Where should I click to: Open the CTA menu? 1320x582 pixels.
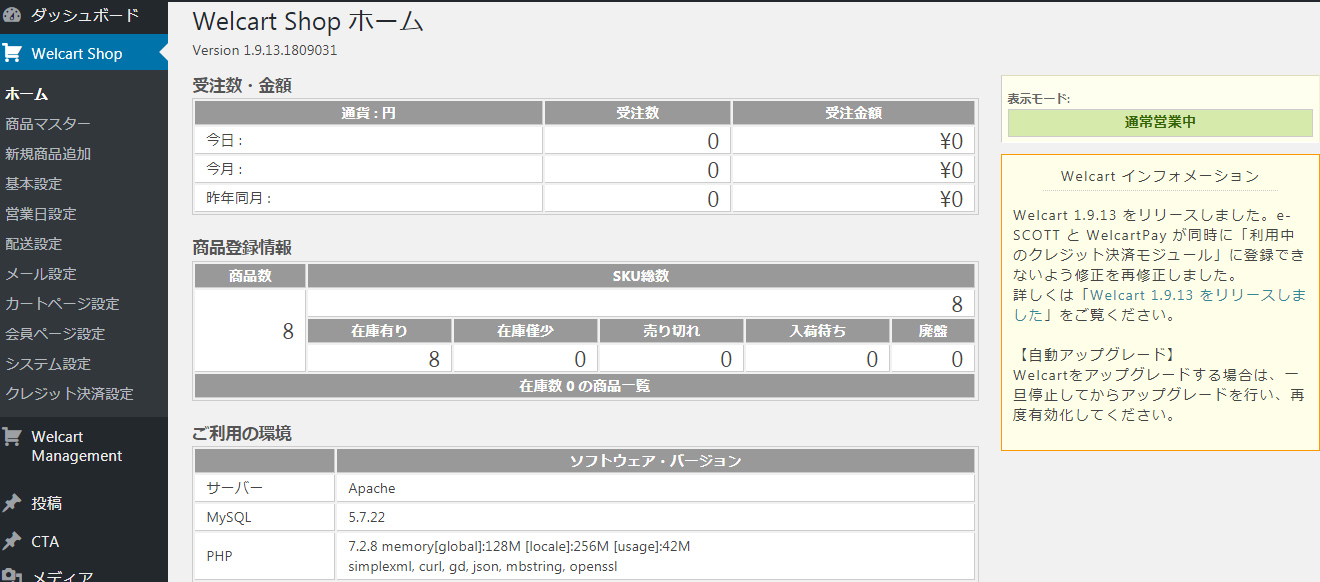pyautogui.click(x=84, y=541)
